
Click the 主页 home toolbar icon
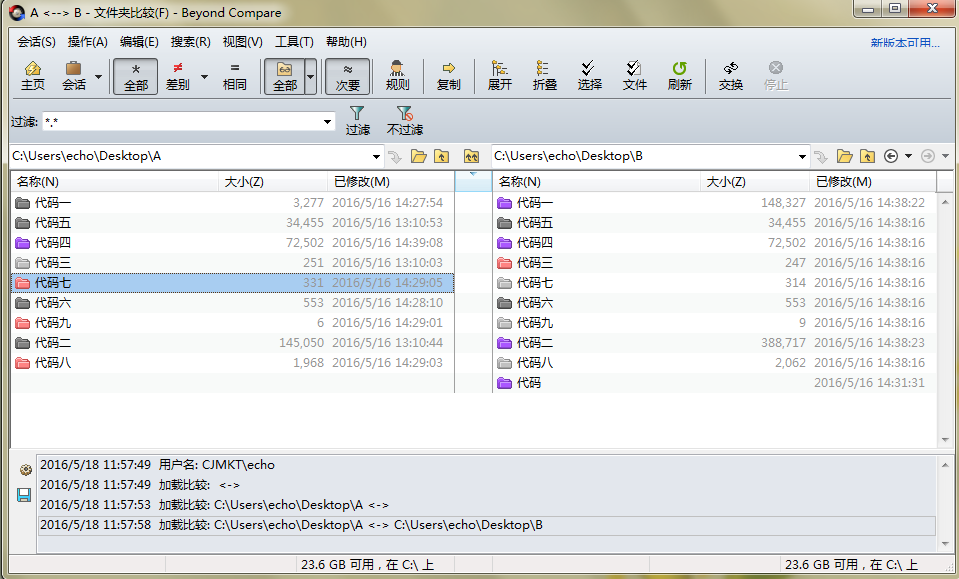pyautogui.click(x=32, y=76)
